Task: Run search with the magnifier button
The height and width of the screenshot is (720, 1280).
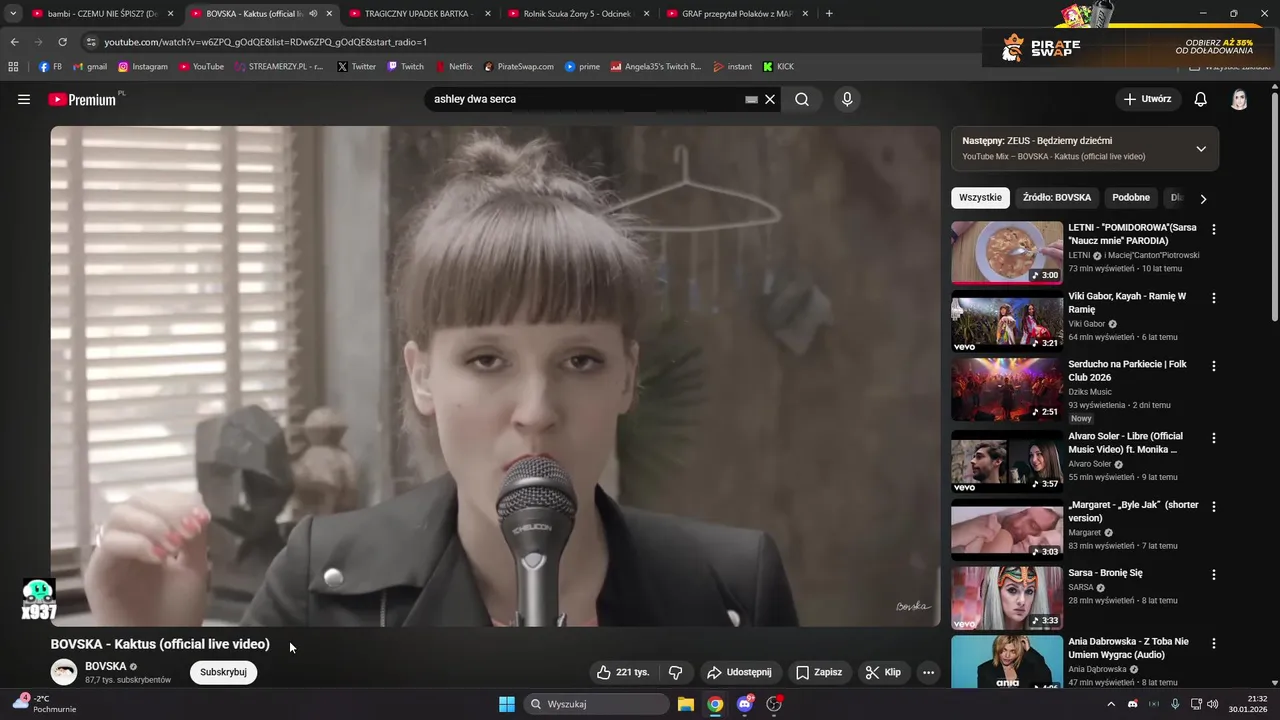Action: click(x=802, y=99)
